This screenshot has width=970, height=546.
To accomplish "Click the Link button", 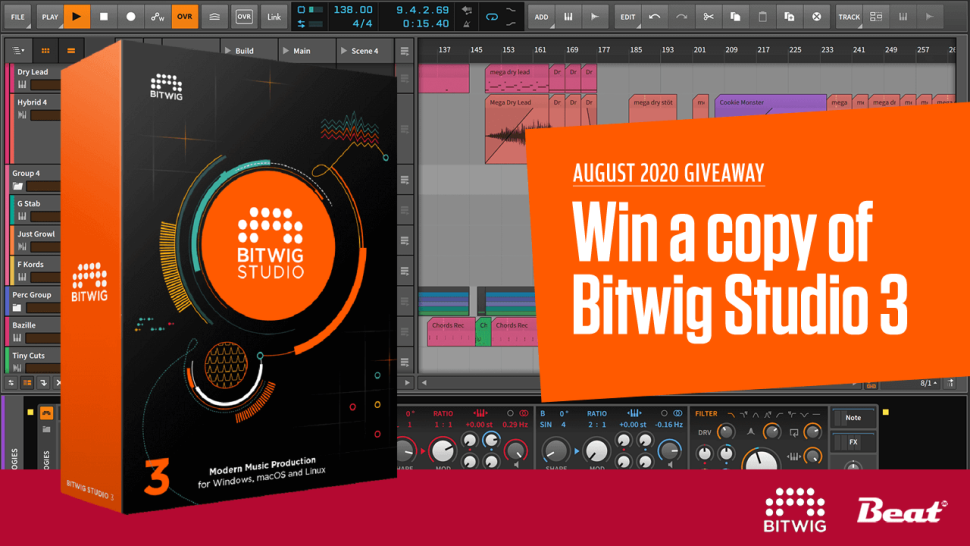I will point(274,17).
